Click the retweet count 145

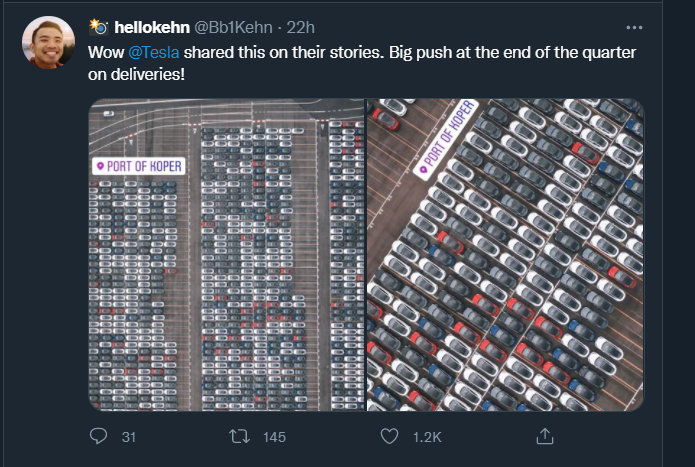click(x=273, y=437)
